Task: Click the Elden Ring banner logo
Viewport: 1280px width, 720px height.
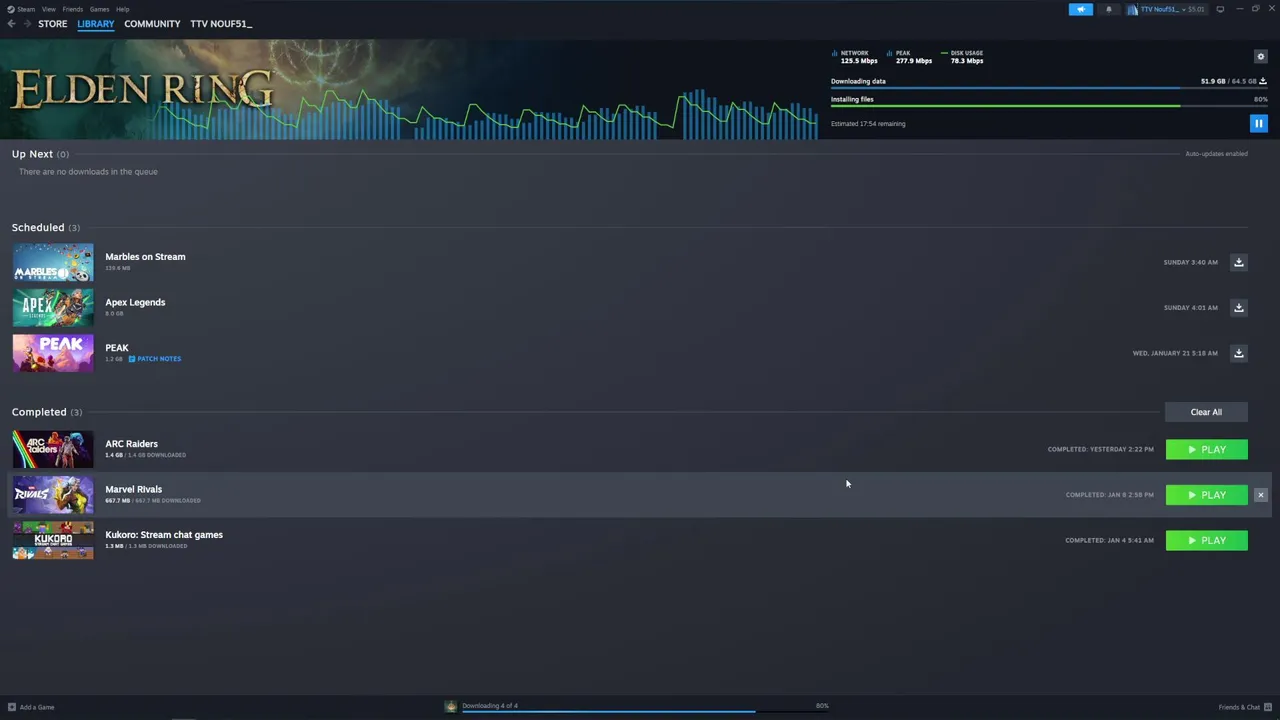Action: pos(142,89)
